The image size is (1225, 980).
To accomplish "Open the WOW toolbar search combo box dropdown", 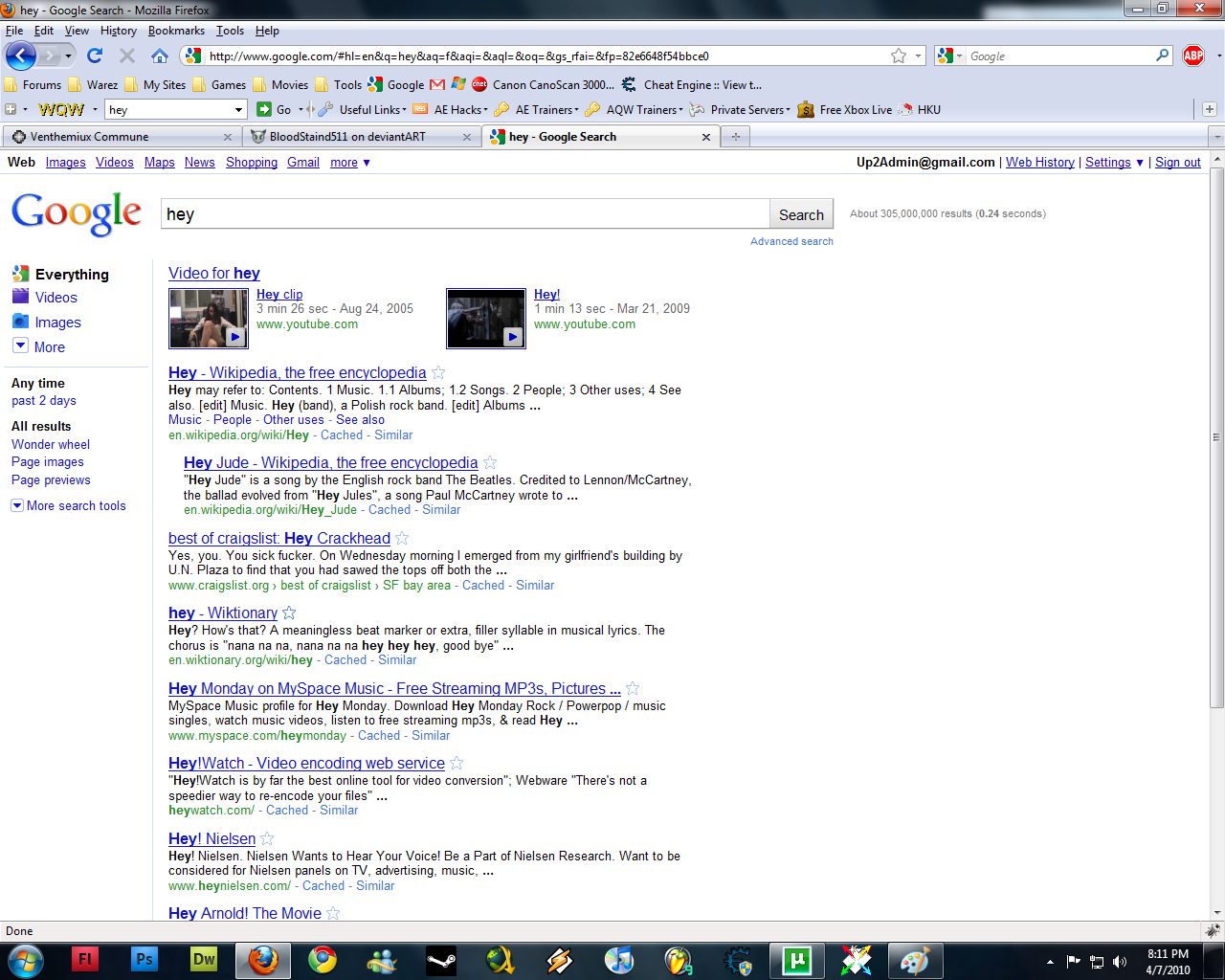I will point(239,110).
